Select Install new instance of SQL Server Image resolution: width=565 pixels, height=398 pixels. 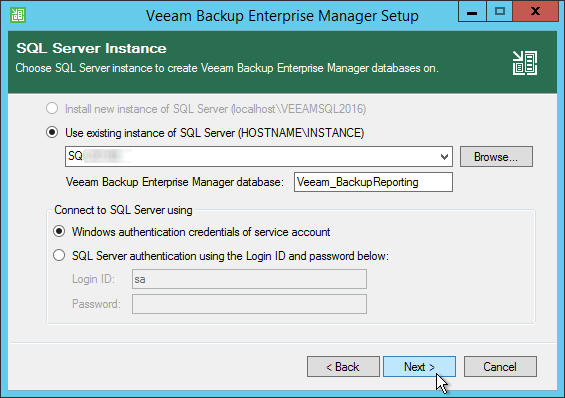[52, 108]
